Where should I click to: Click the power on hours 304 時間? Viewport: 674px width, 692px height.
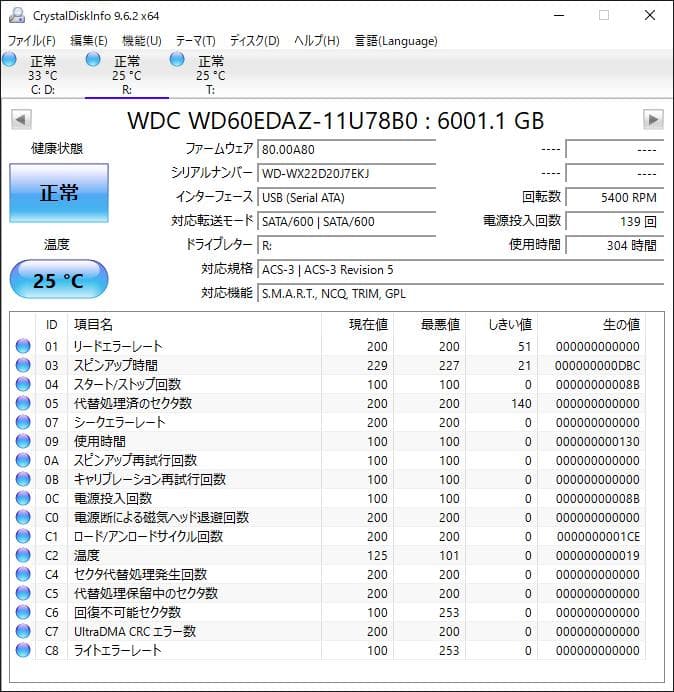[614, 245]
